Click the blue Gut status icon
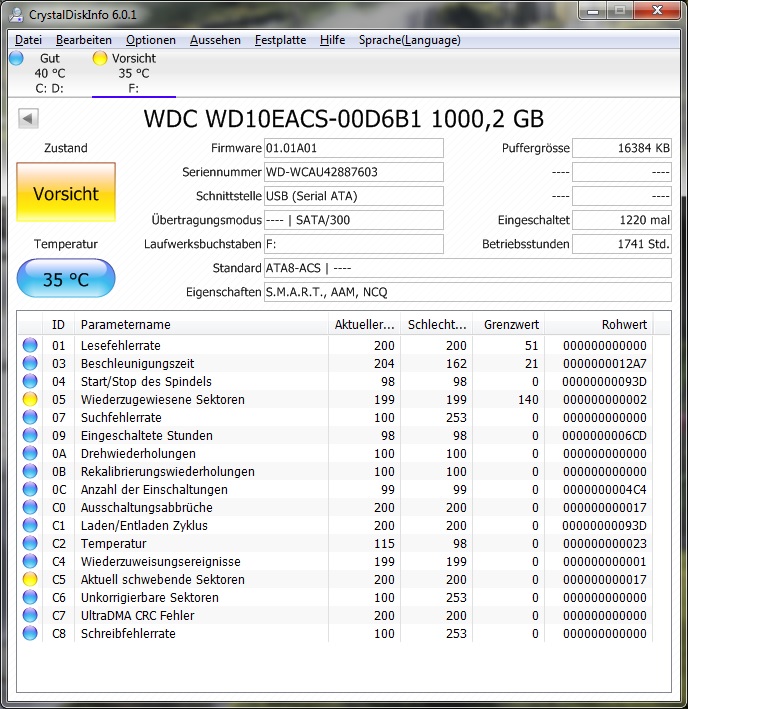Viewport: 768px width, 709px height. click(16, 58)
